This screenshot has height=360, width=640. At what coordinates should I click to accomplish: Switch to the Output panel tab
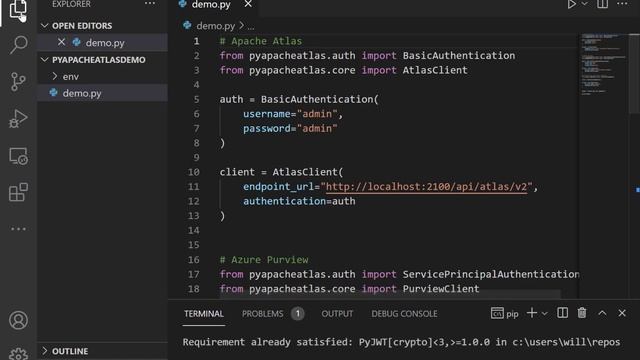coord(337,313)
